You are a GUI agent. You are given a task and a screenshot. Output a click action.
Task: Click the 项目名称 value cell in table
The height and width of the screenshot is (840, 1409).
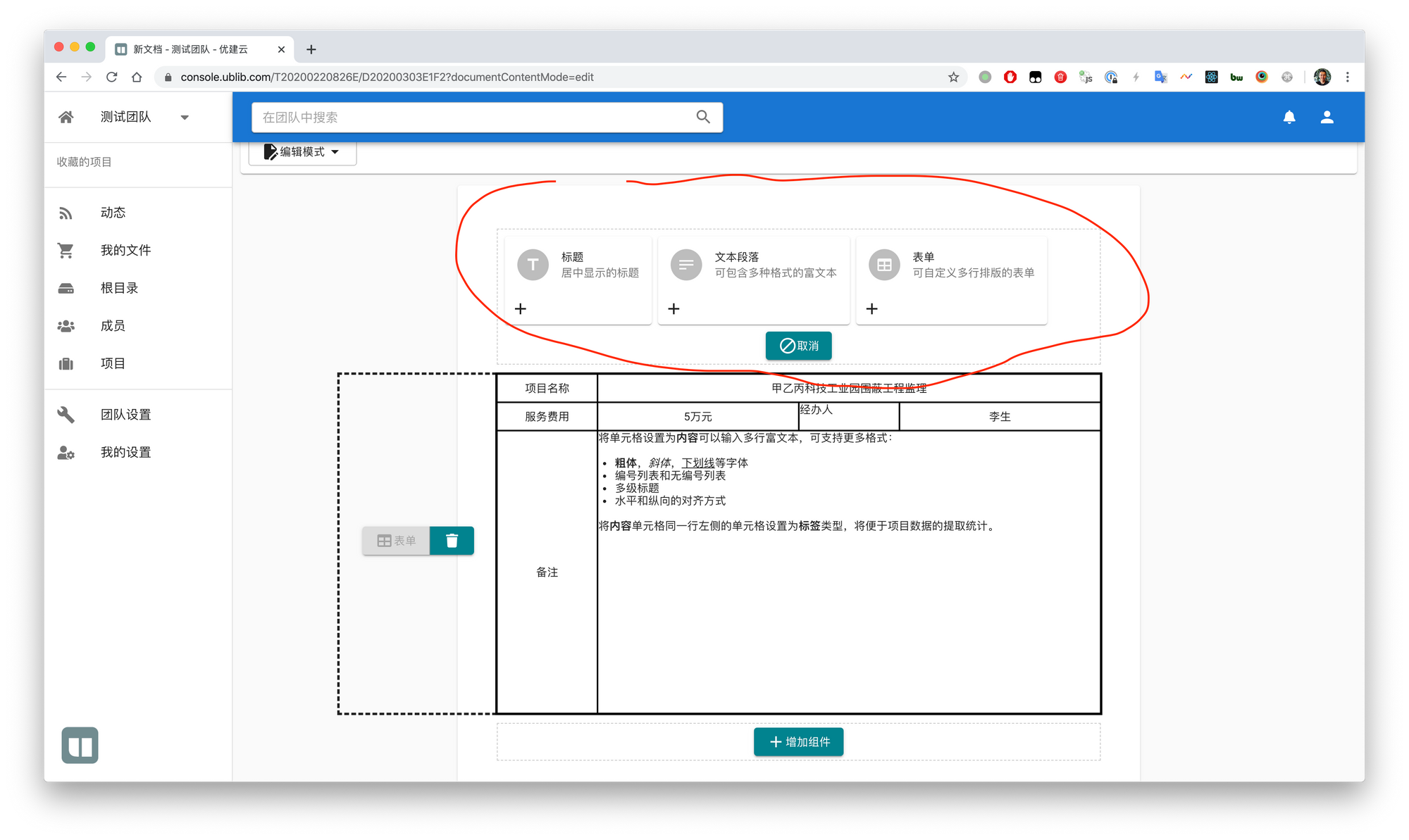coord(848,389)
